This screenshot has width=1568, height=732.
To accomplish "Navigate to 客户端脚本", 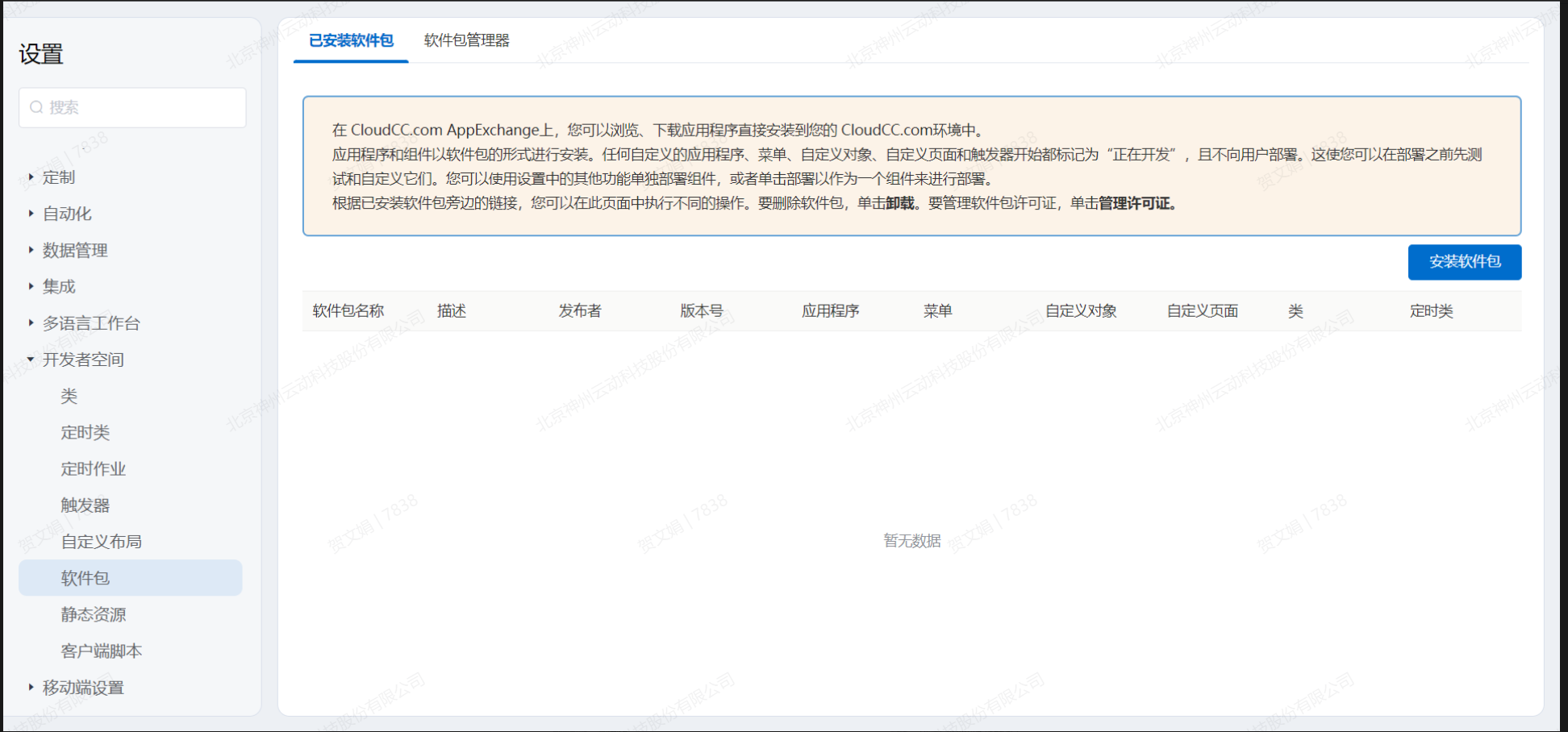I will pyautogui.click(x=101, y=651).
